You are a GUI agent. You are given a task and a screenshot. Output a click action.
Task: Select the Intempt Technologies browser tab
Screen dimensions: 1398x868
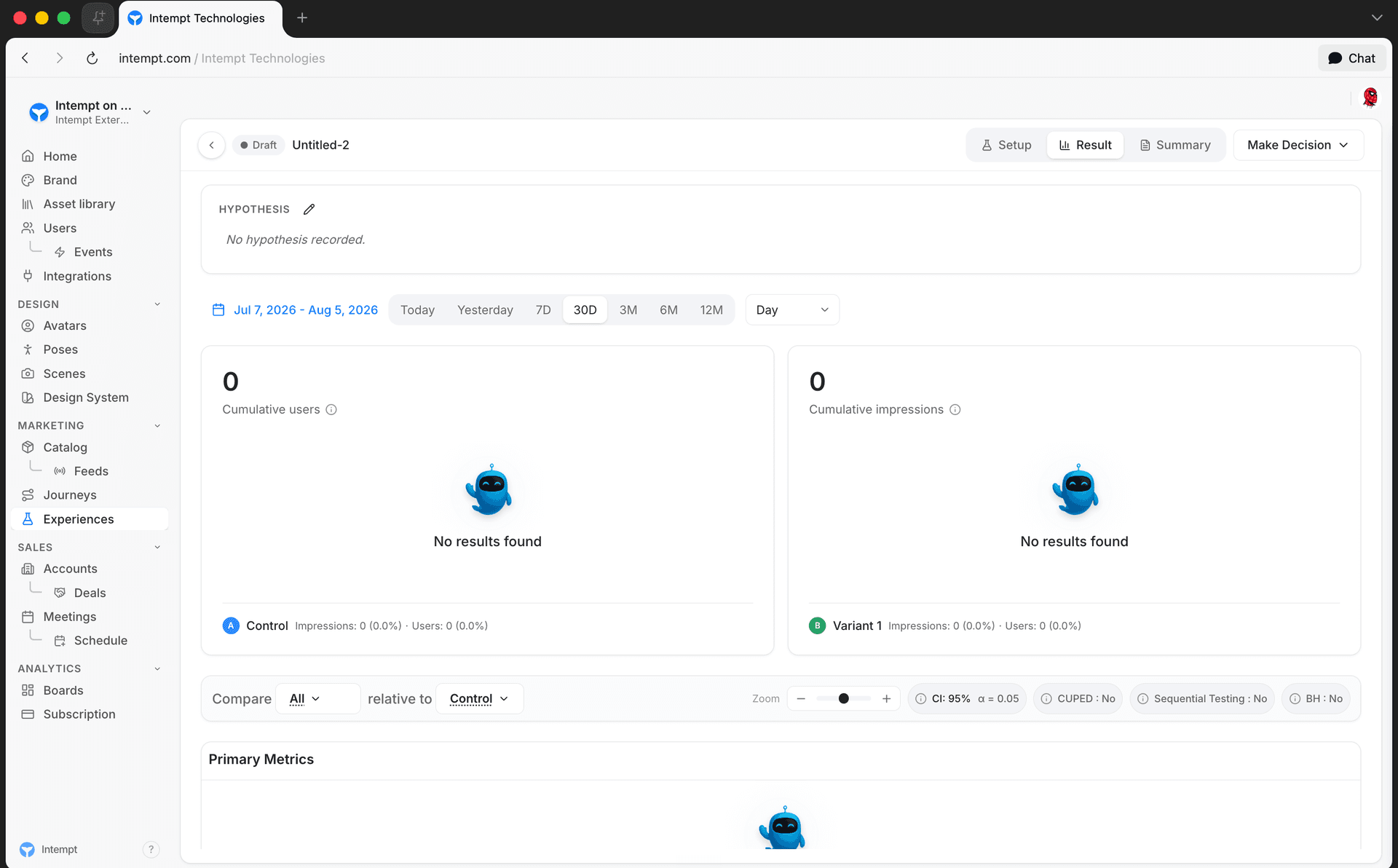click(x=201, y=18)
